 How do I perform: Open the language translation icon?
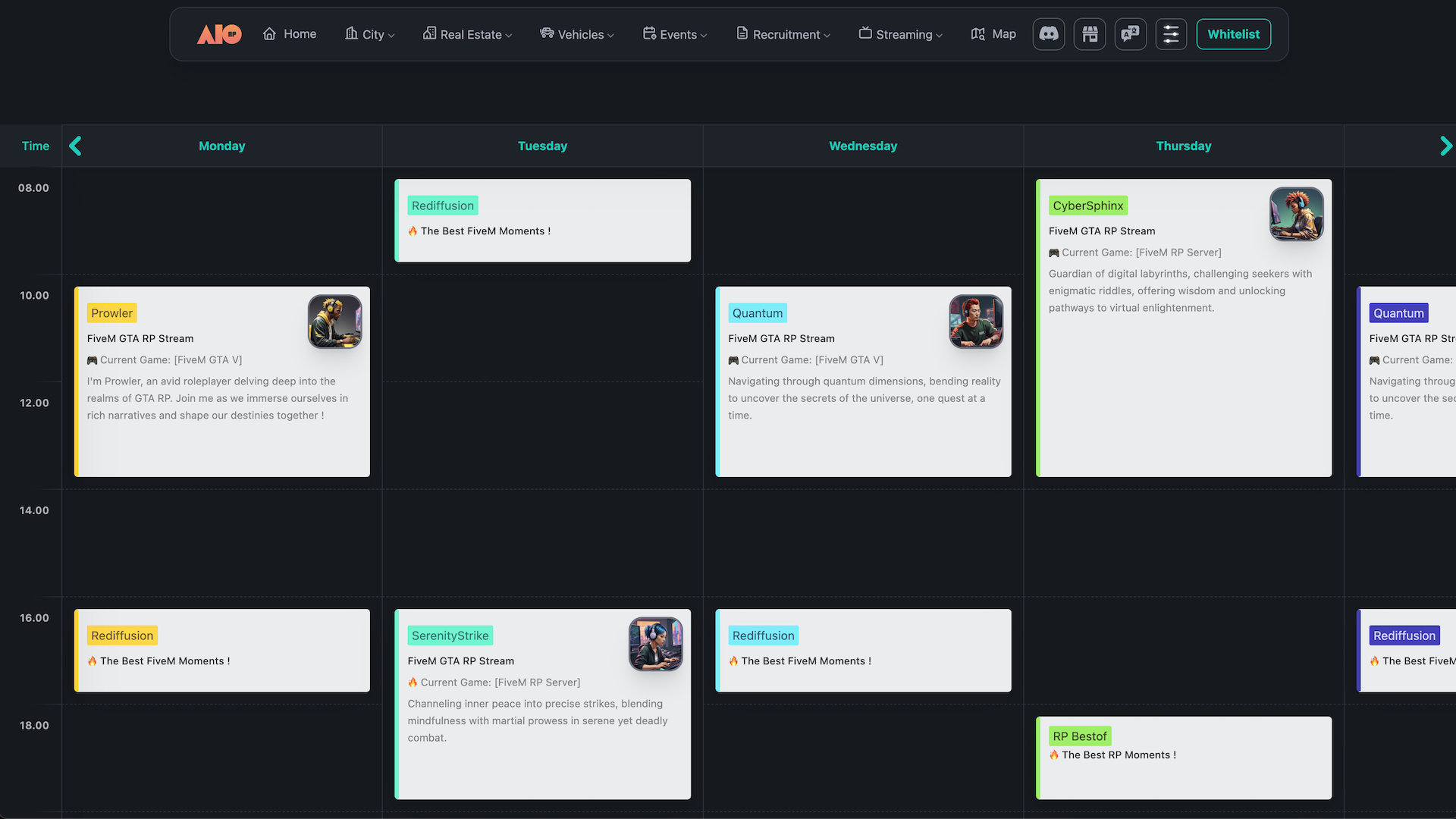[x=1130, y=34]
